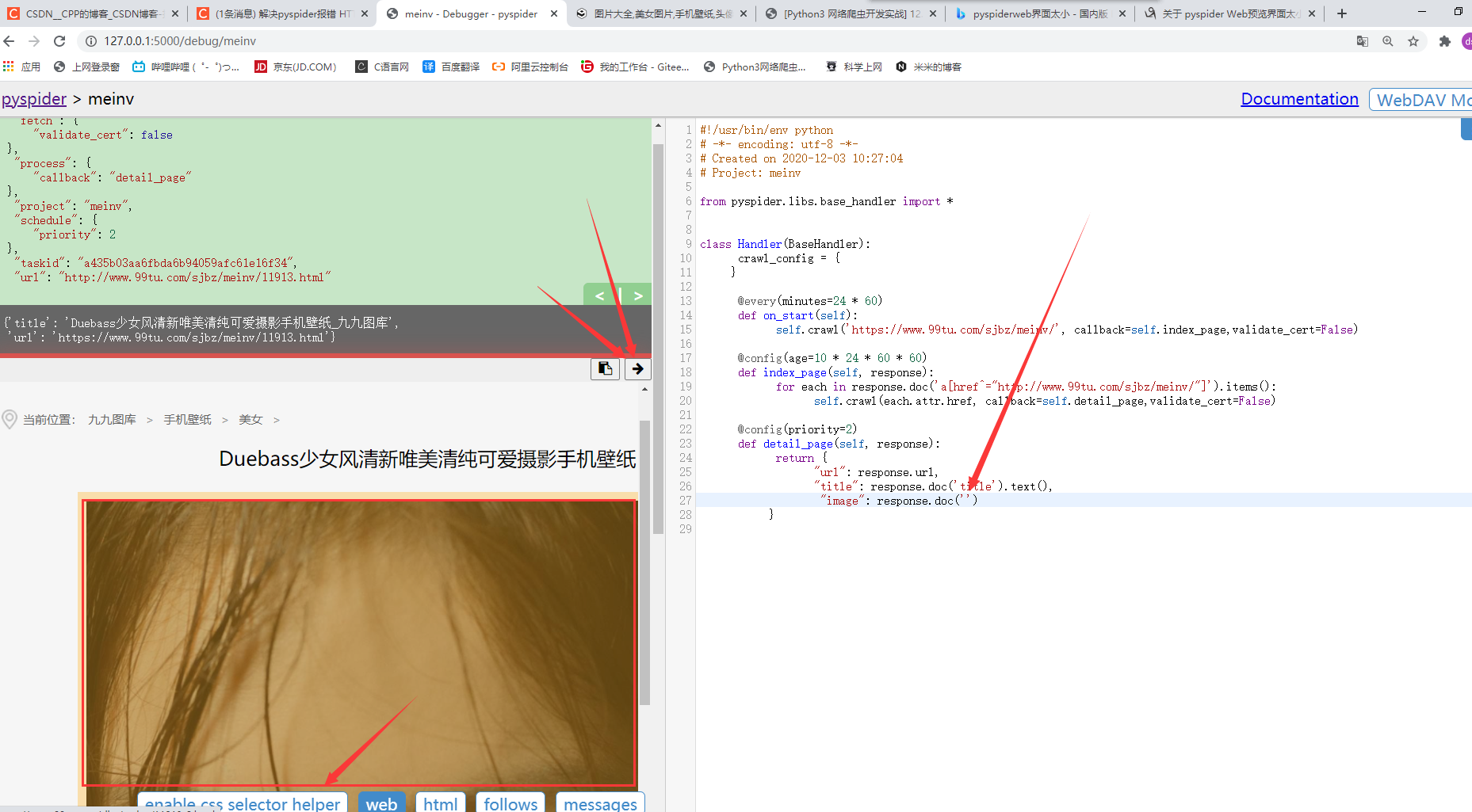
Task: Enable the CSS selector helper
Action: 242,802
